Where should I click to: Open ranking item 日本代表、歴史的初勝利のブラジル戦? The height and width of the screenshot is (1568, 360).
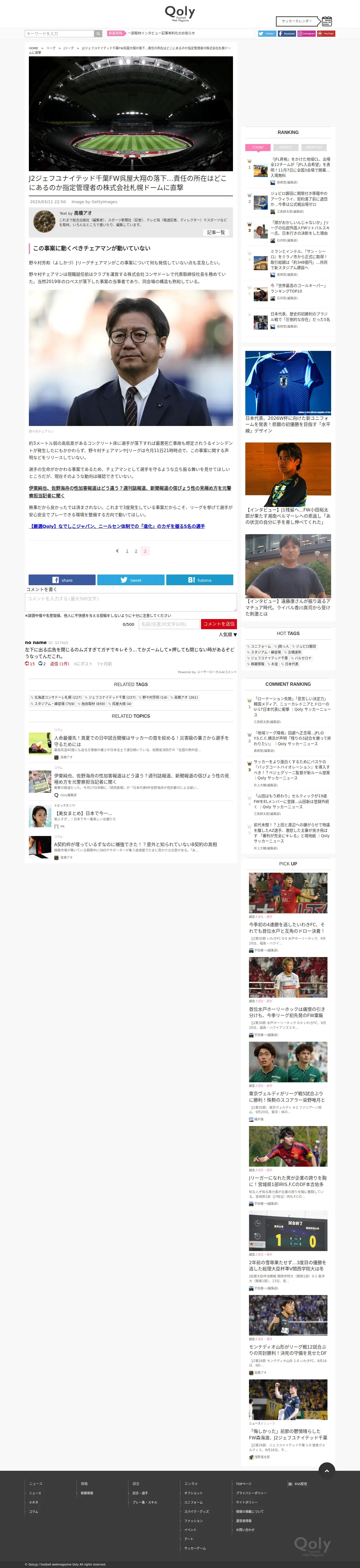tap(300, 316)
